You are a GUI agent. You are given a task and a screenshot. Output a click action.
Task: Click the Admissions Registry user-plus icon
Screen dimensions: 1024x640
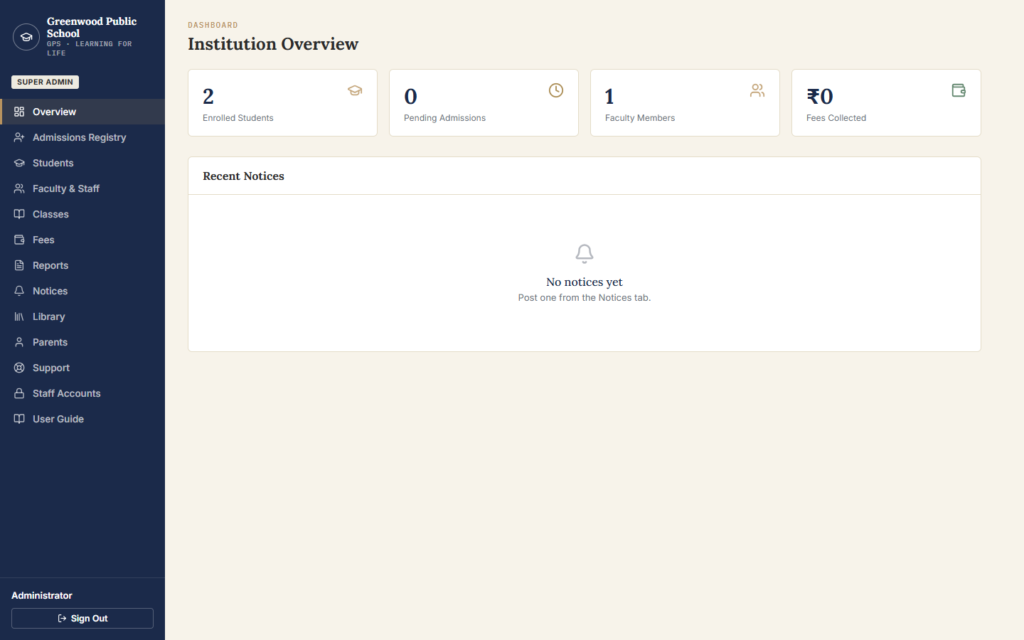coord(19,137)
